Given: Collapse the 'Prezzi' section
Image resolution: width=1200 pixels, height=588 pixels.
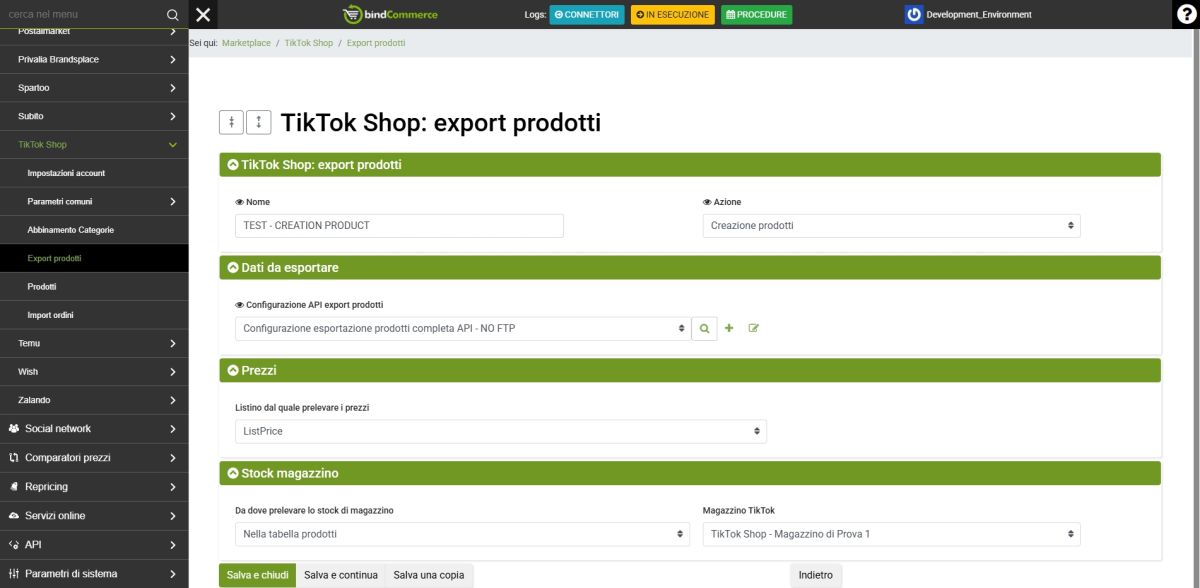Looking at the screenshot, I should point(690,370).
